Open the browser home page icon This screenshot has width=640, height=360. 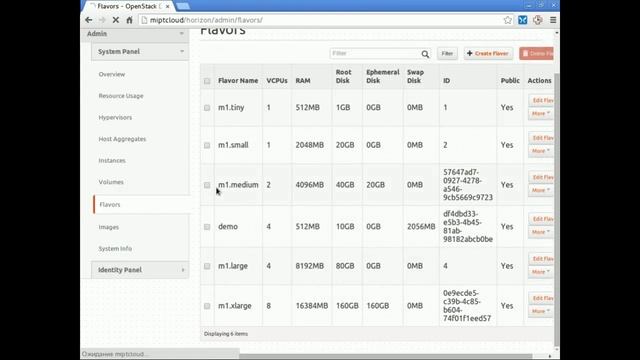tap(129, 20)
